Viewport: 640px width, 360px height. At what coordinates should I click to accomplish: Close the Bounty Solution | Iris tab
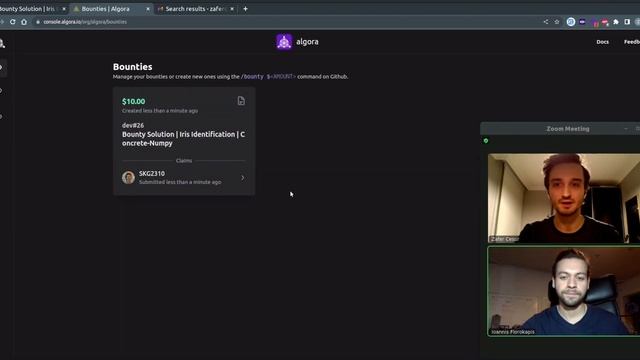(x=64, y=9)
